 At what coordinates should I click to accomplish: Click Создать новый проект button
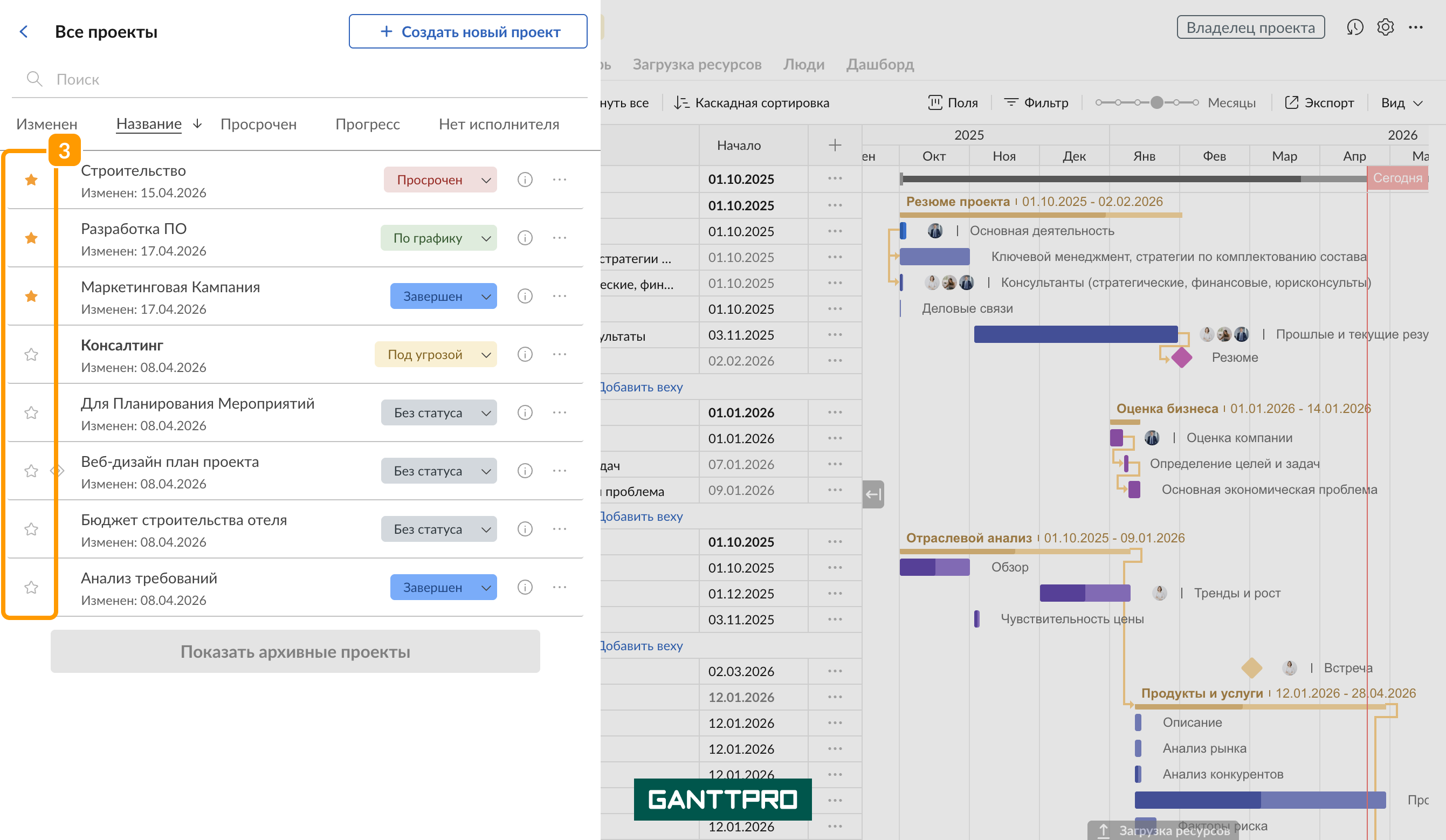tap(467, 32)
